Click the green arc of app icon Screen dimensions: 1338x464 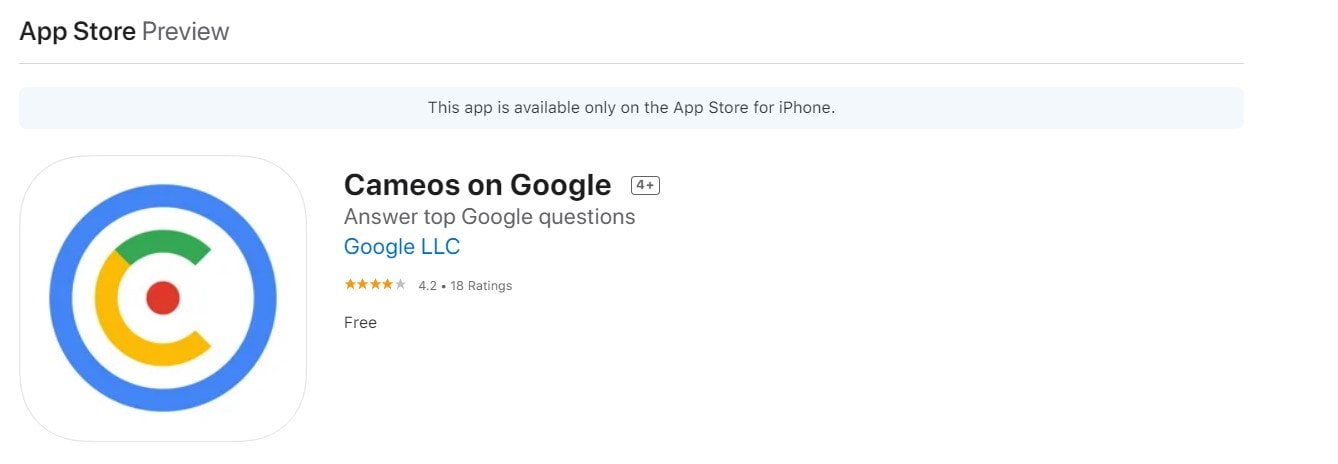coord(162,246)
